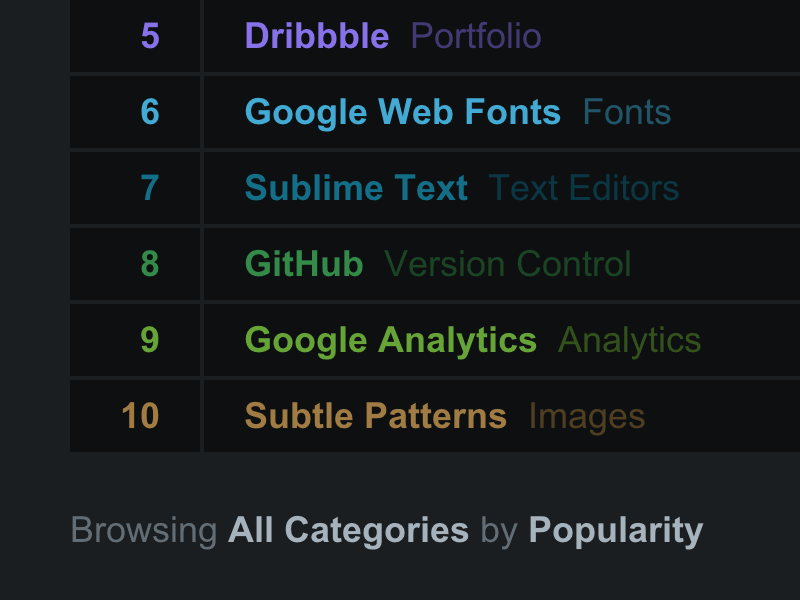Open the Google Web Fonts link
This screenshot has height=600, width=800.
[402, 113]
